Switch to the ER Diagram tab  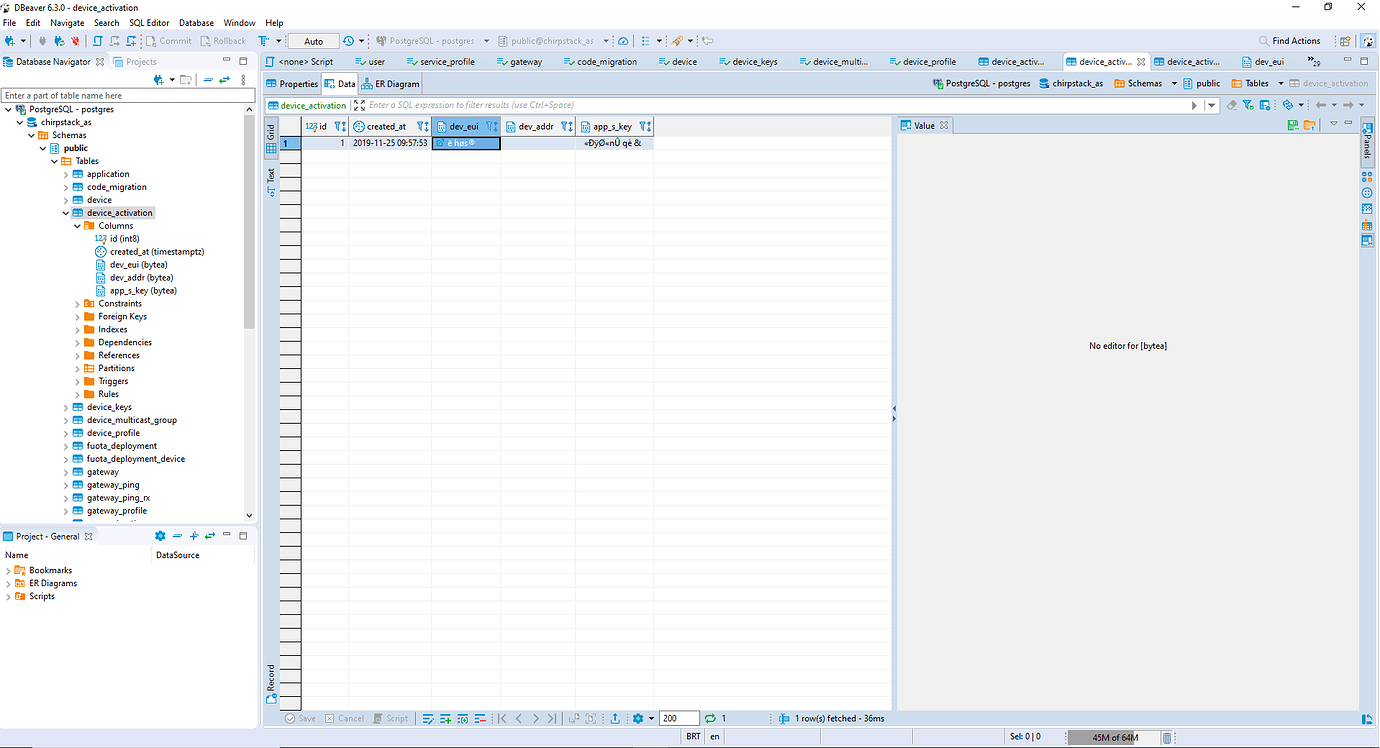(390, 83)
